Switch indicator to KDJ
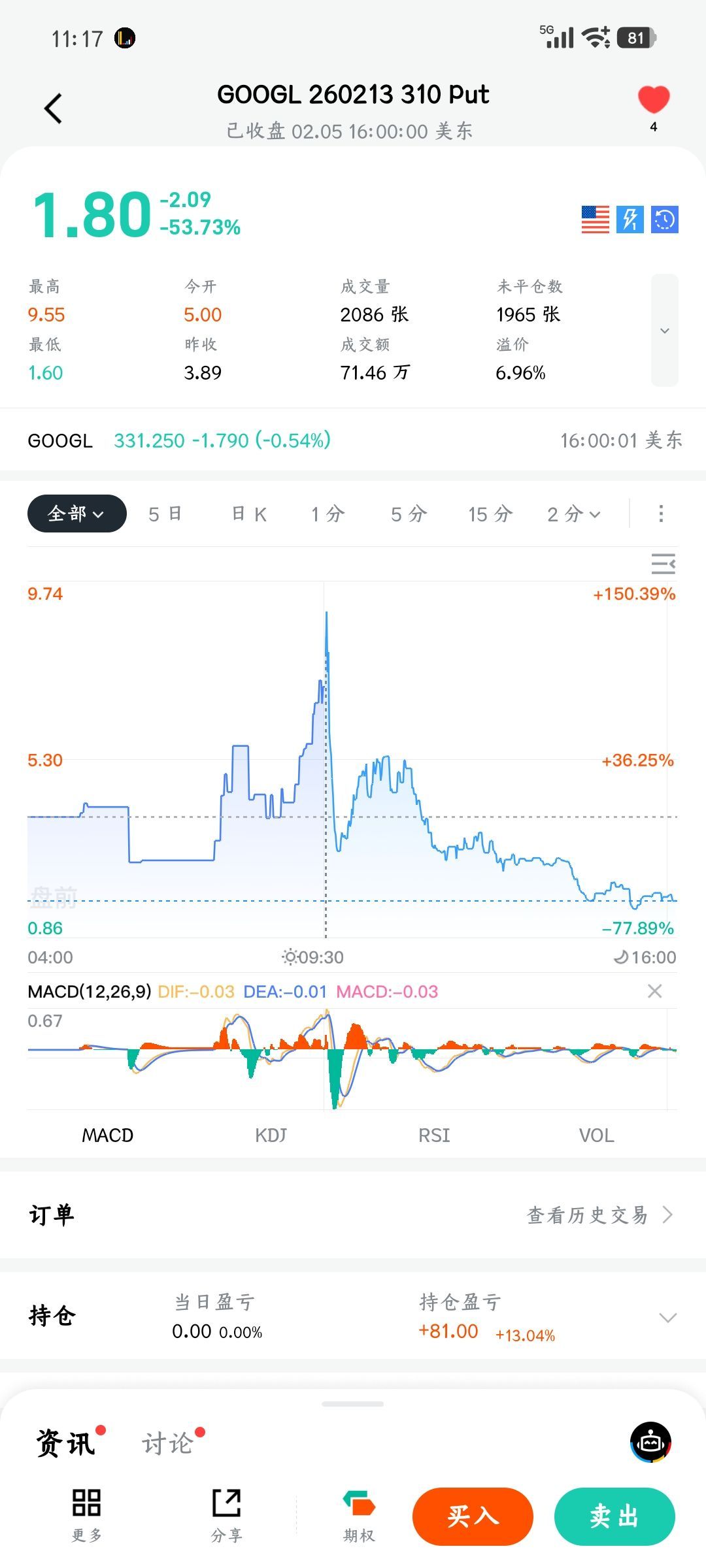 [x=271, y=1135]
